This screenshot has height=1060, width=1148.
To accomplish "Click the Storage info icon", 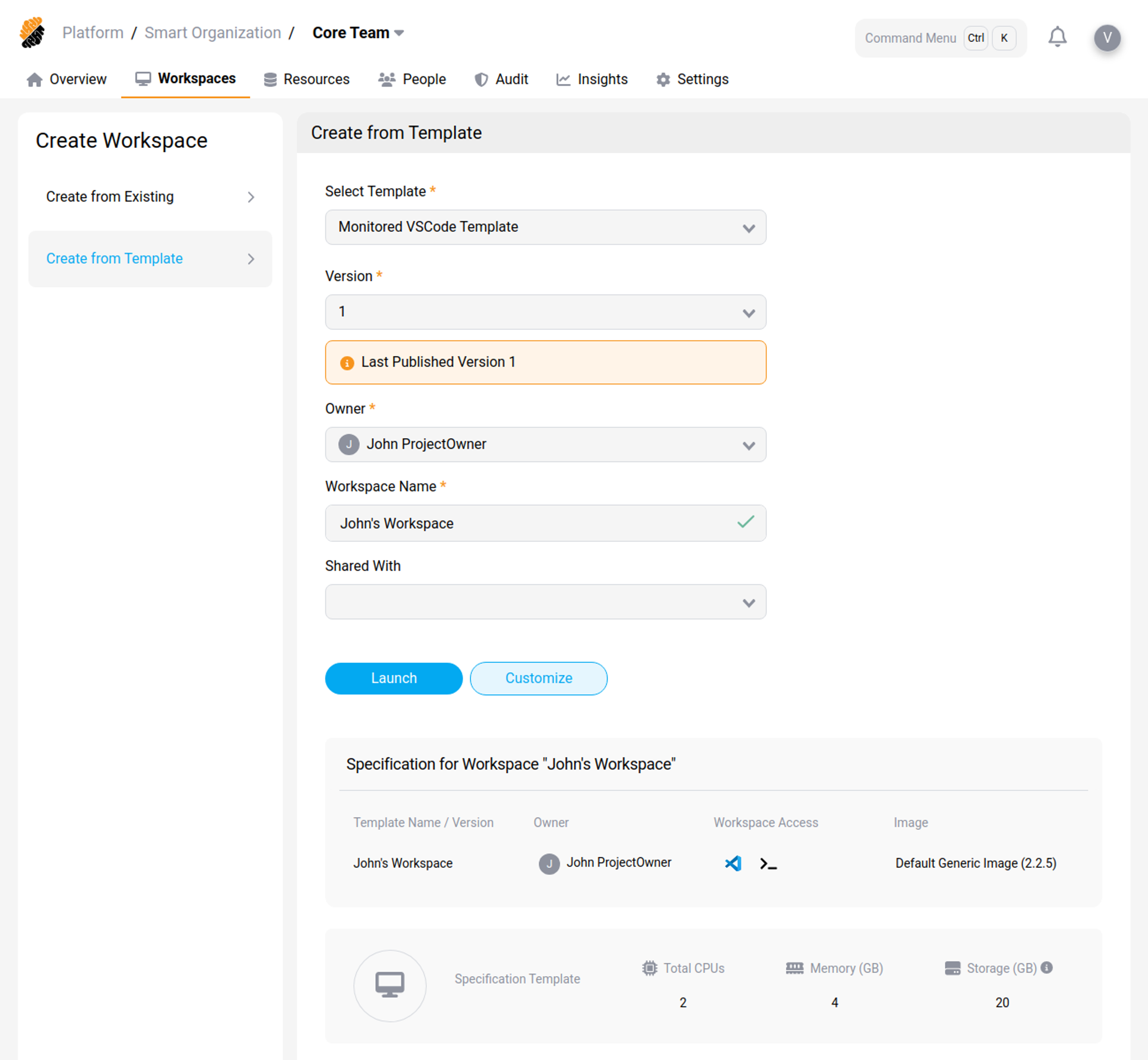I will (1047, 968).
